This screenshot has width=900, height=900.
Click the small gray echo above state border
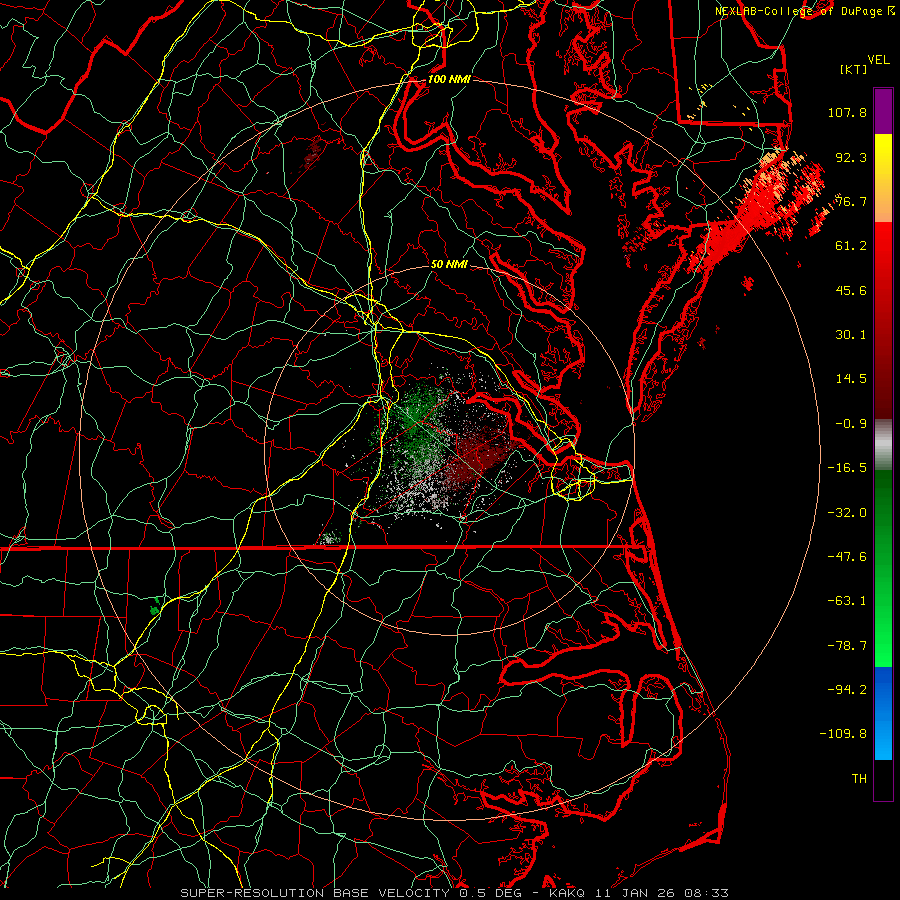pyautogui.click(x=331, y=538)
